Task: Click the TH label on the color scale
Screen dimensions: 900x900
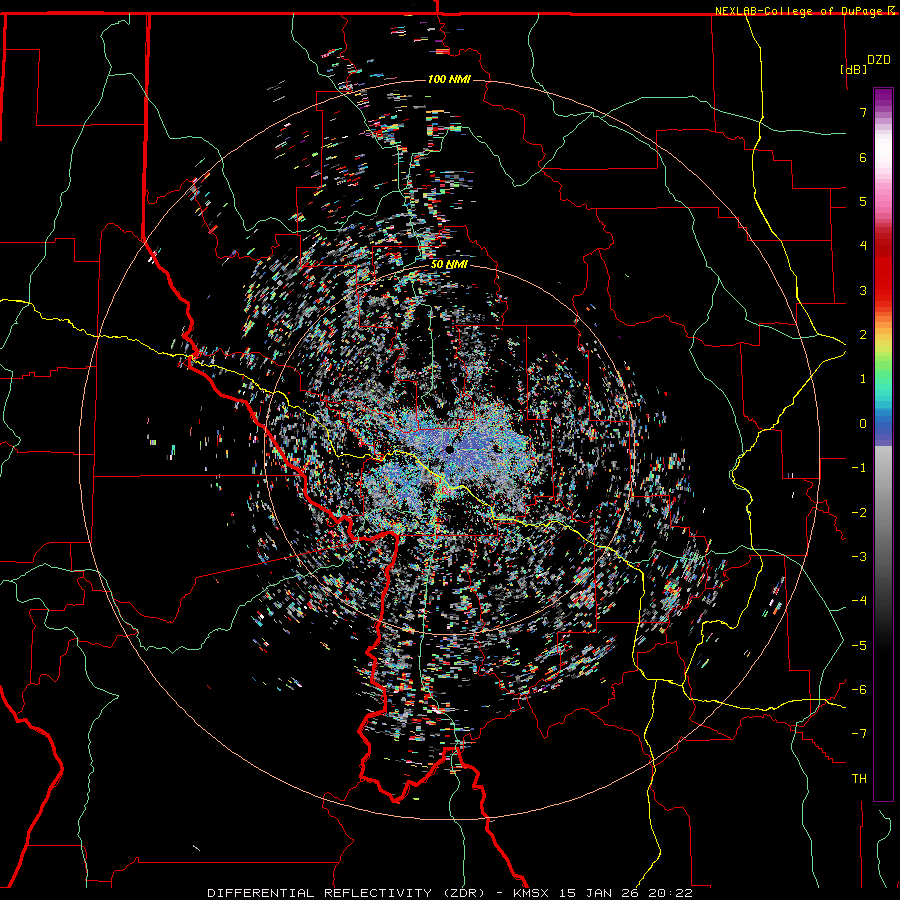Action: point(859,779)
